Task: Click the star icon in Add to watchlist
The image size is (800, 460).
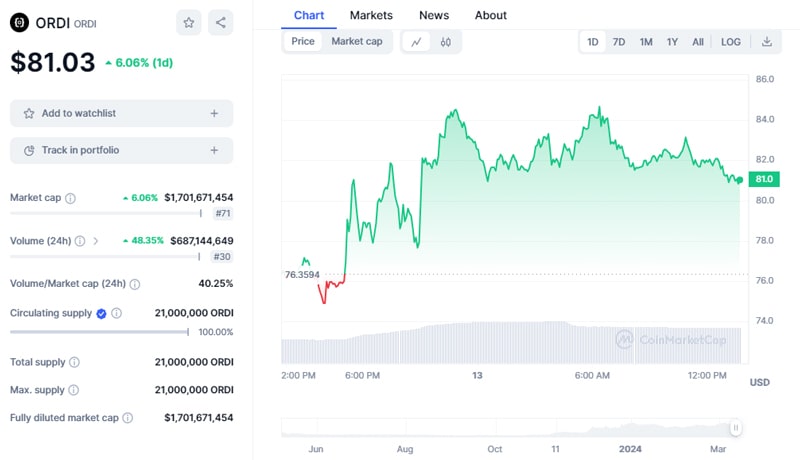Action: coord(29,113)
